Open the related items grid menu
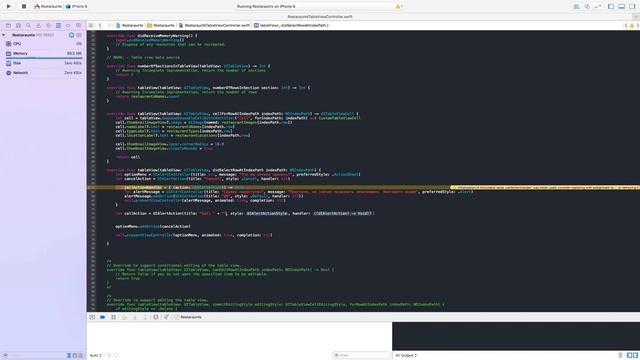 click(91, 25)
